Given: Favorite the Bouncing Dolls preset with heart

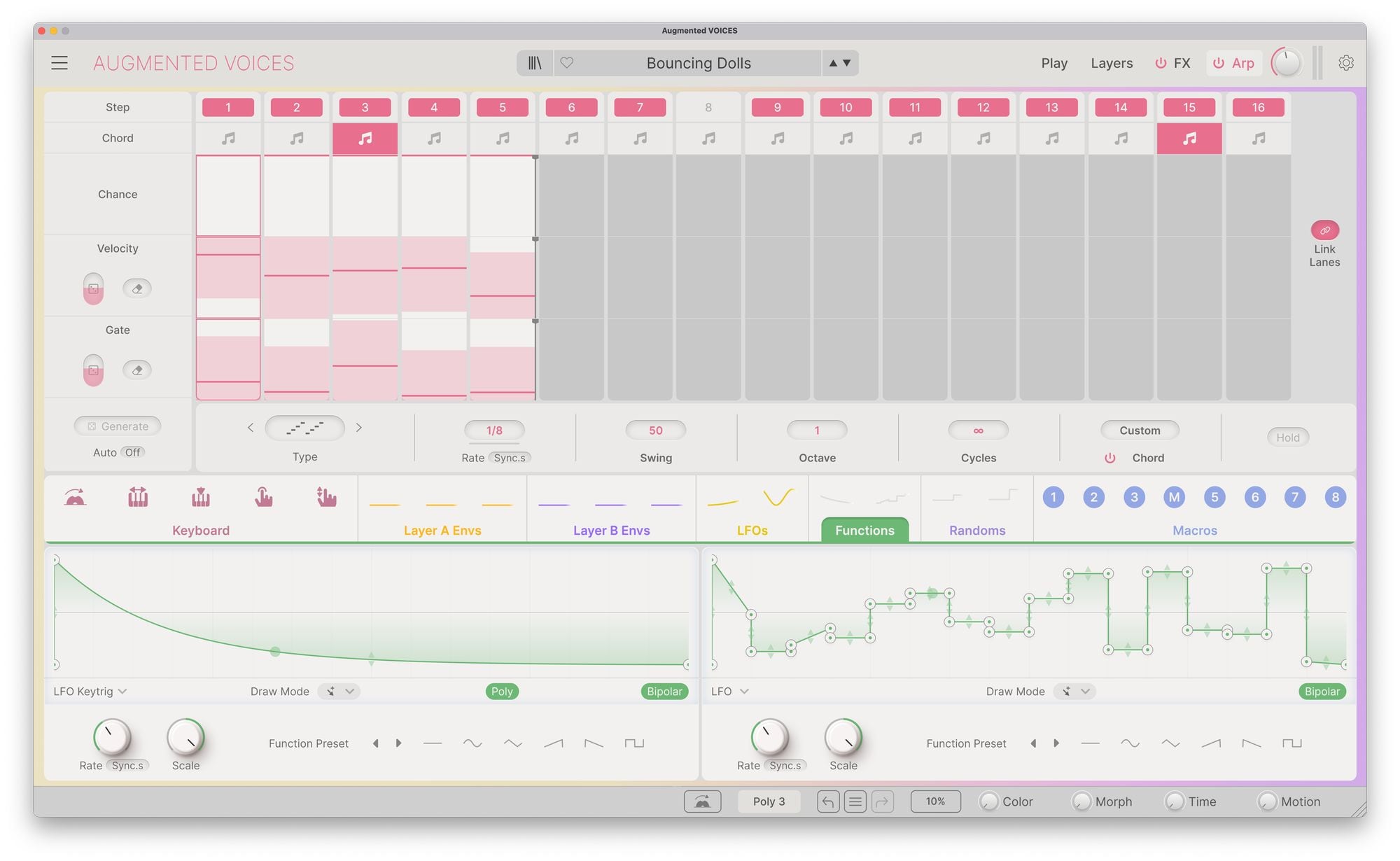Looking at the screenshot, I should pyautogui.click(x=567, y=63).
